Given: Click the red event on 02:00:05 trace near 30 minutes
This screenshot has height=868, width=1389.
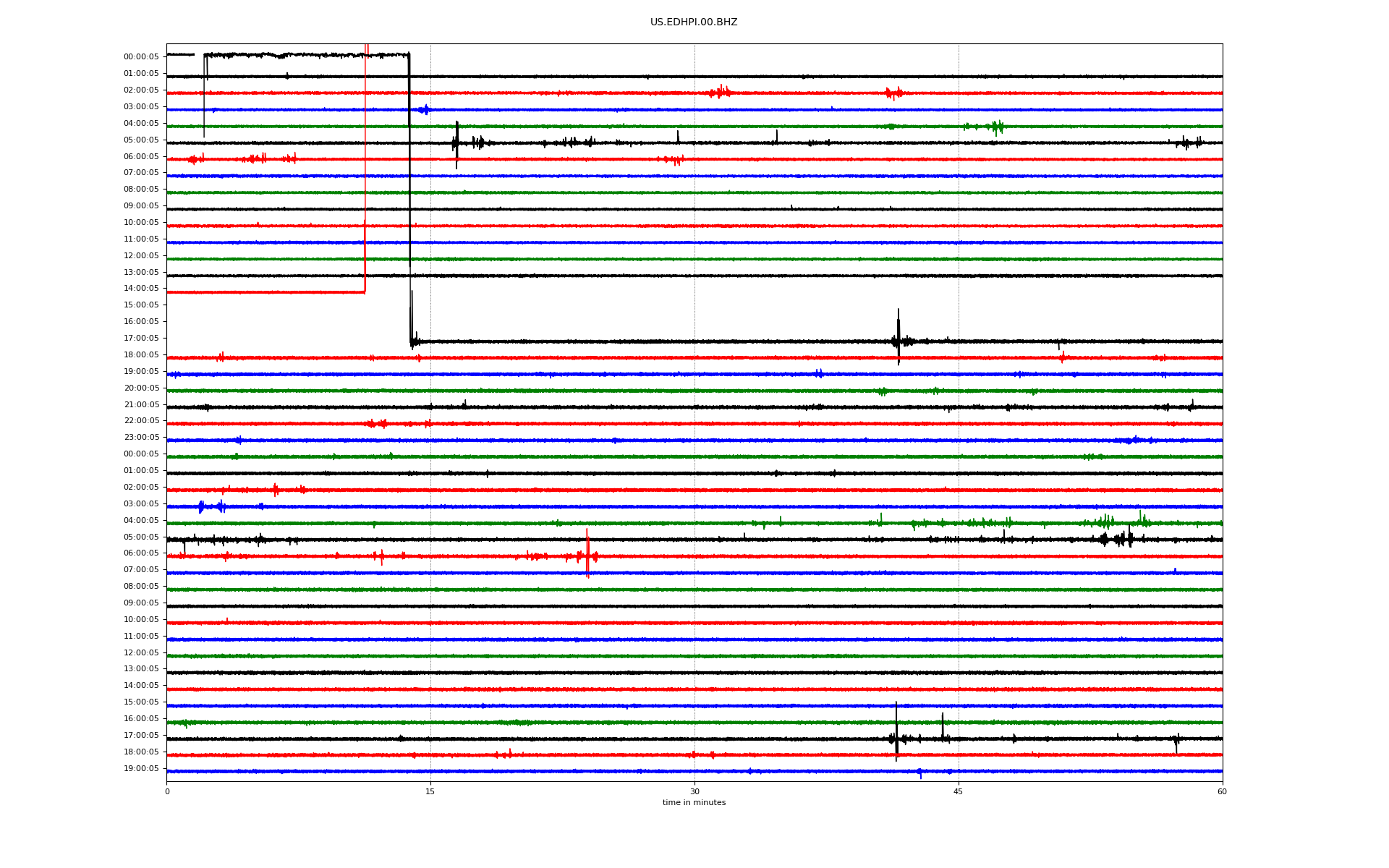Looking at the screenshot, I should click(721, 92).
